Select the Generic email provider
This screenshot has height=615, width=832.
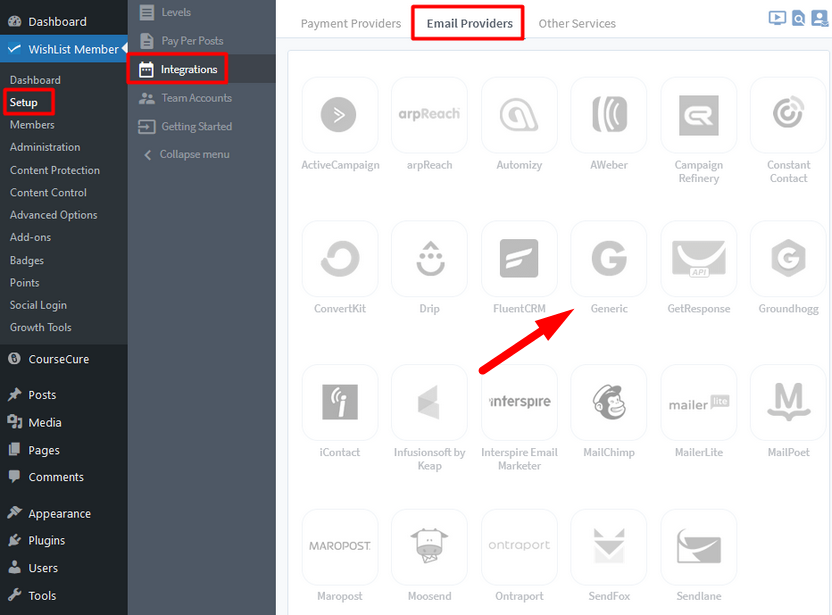pos(609,258)
